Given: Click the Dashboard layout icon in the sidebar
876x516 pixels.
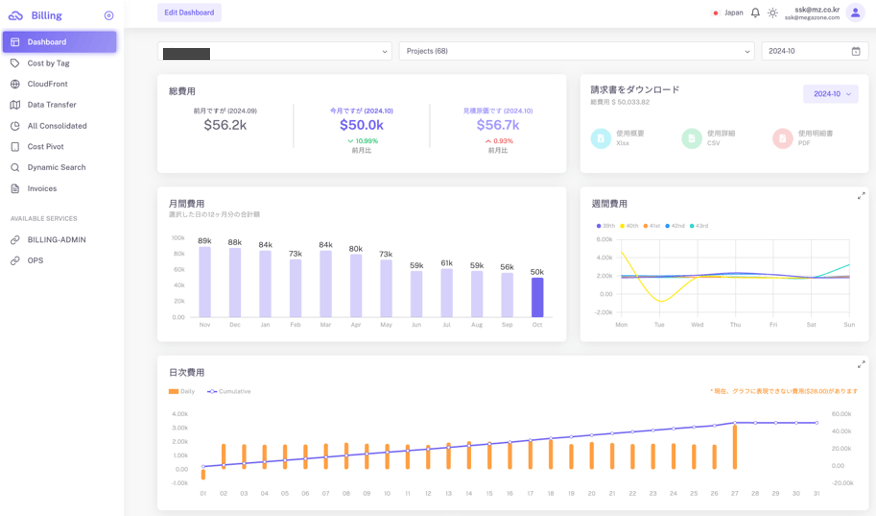Looking at the screenshot, I should (x=15, y=42).
